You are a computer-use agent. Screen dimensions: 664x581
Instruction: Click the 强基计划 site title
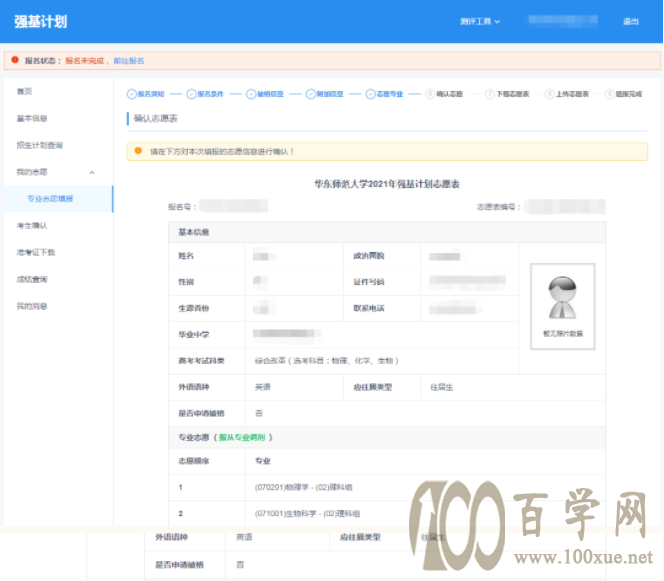(x=41, y=22)
